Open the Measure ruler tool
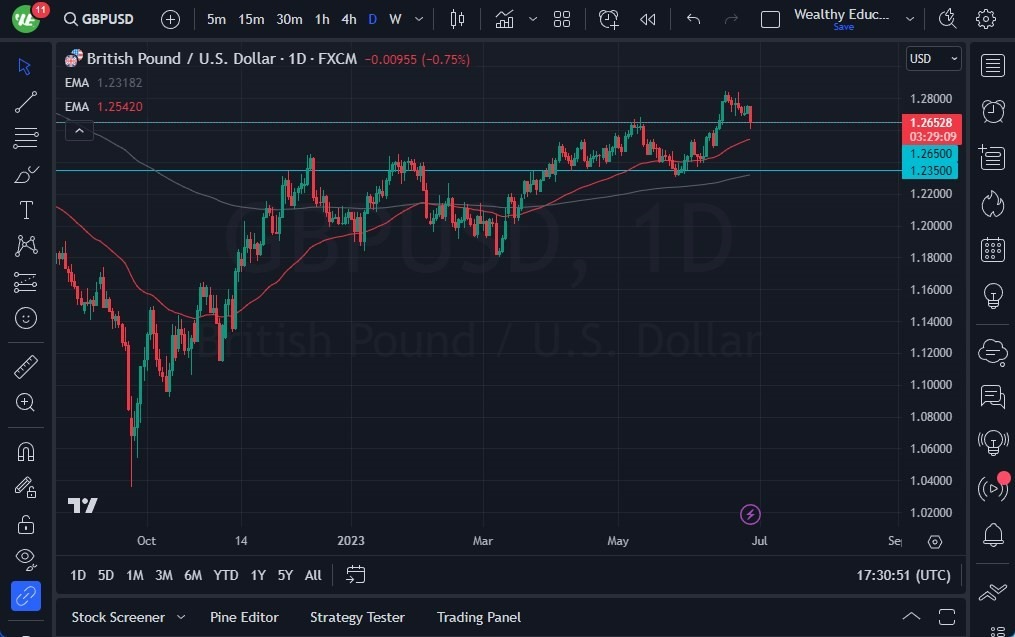Screen dimensions: 1015x637 (x=25, y=367)
